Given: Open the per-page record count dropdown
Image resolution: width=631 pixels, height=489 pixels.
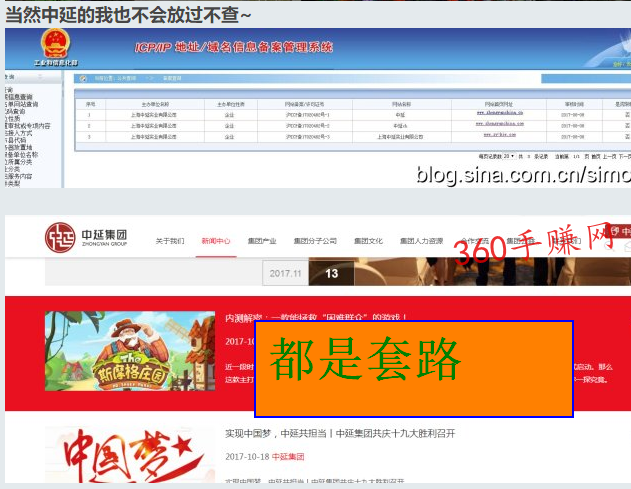Looking at the screenshot, I should point(509,156).
